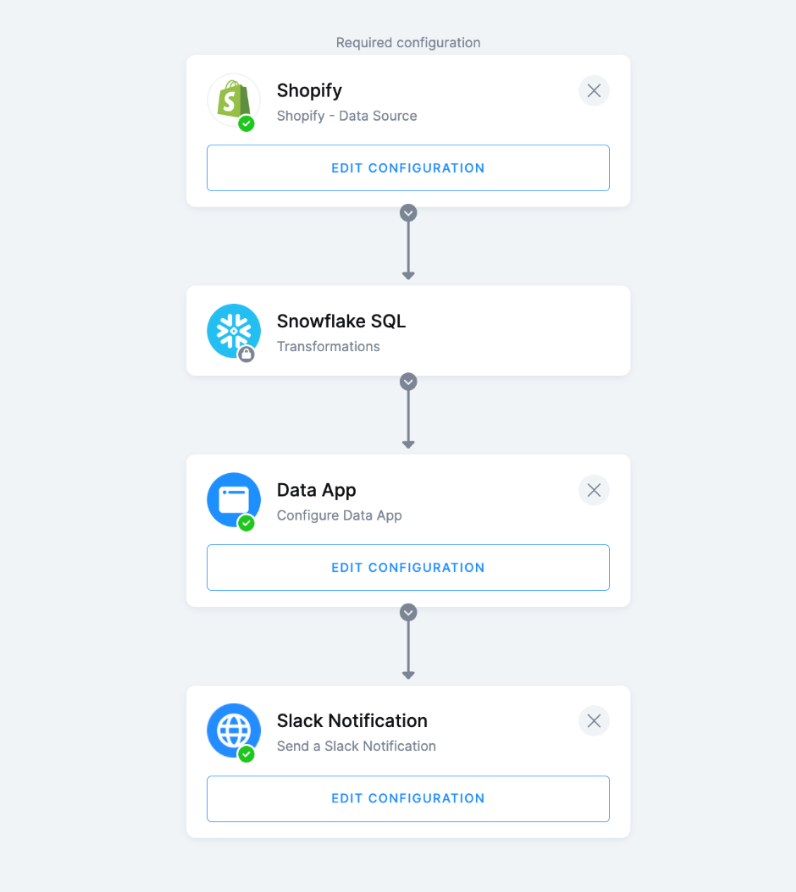
Task: Remove the Slack Notification step with X
Action: 594,721
